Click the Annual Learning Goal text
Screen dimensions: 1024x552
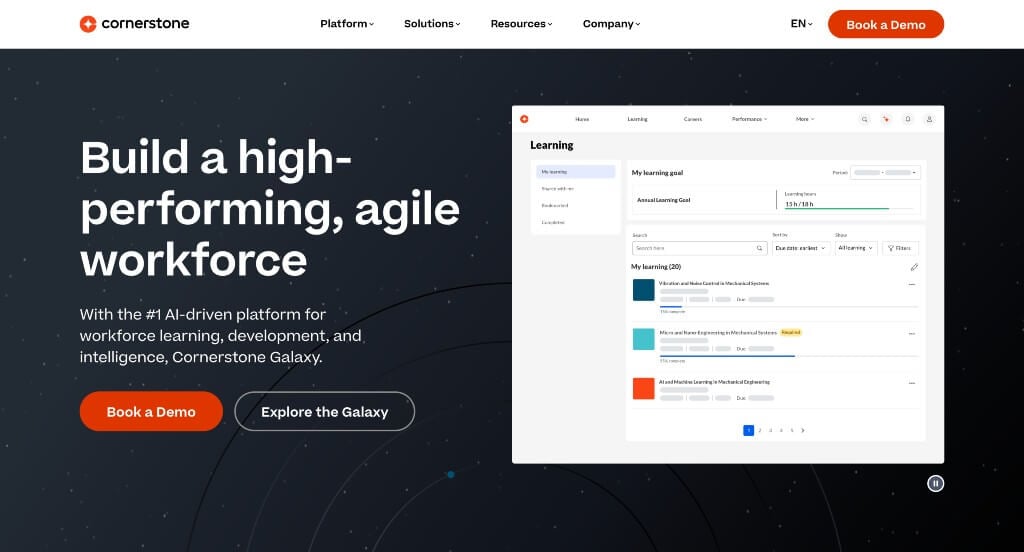(664, 200)
